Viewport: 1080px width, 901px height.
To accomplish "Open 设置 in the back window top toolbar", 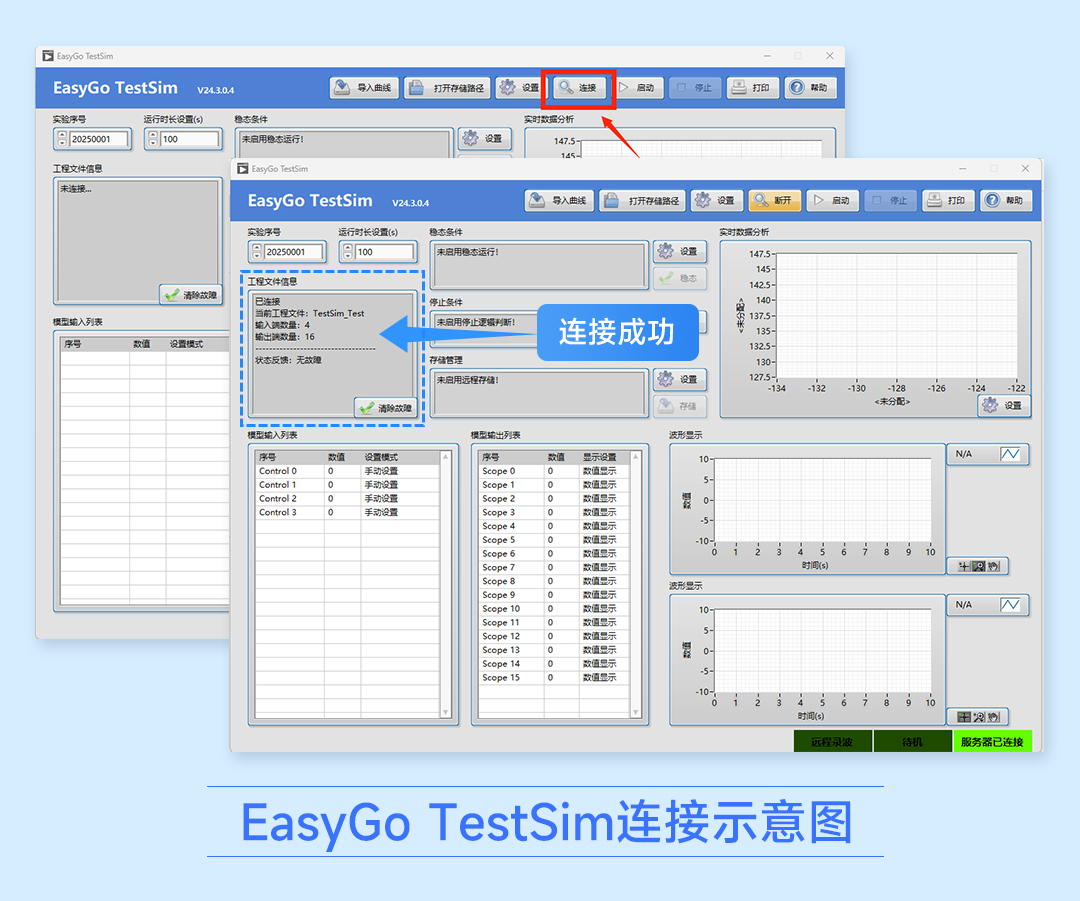I will pos(521,87).
